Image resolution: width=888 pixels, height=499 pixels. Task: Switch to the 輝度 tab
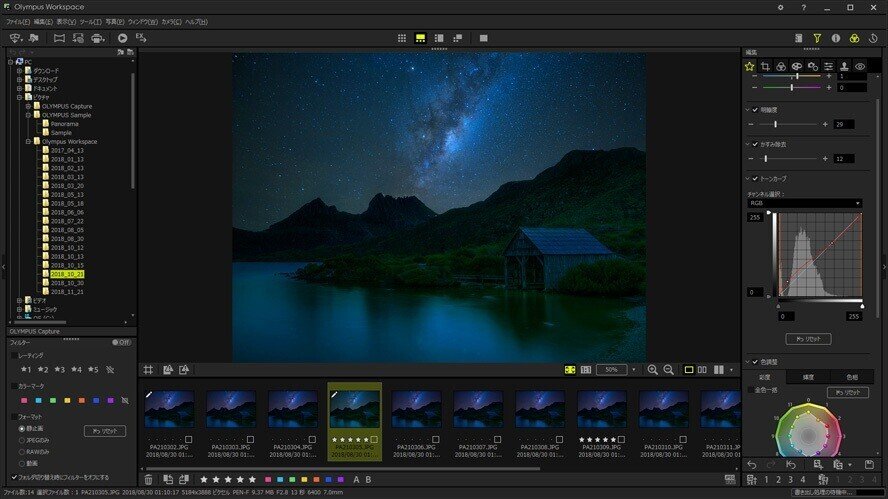click(x=808, y=377)
